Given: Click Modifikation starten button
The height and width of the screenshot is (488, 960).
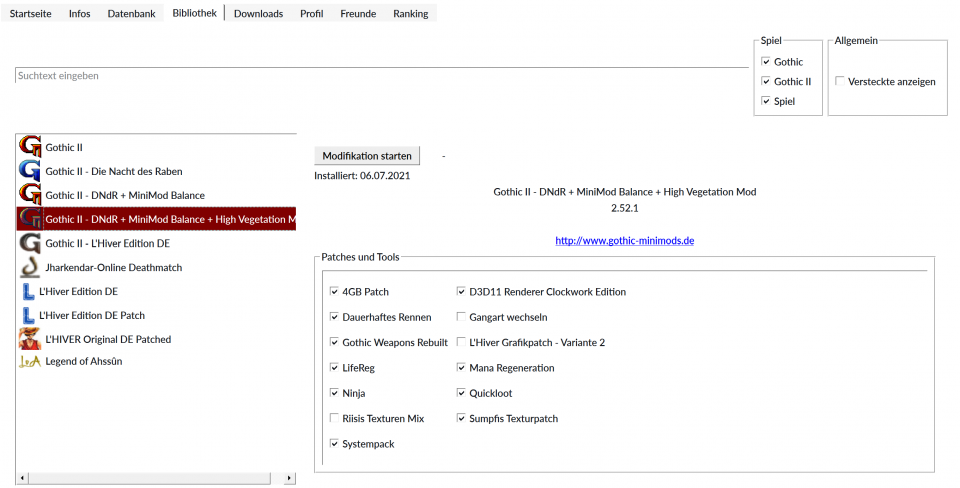Looking at the screenshot, I should point(367,156).
